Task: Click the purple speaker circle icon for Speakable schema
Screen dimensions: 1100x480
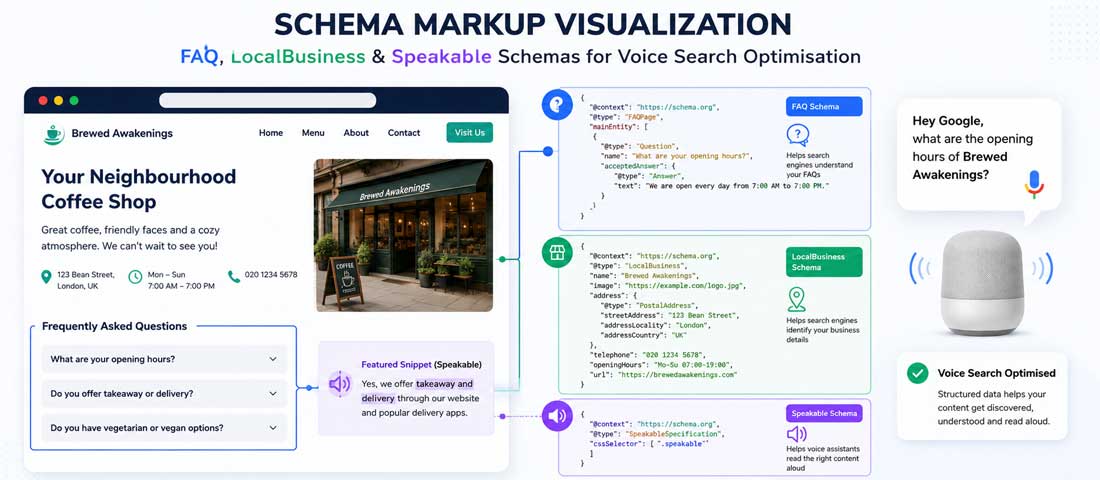Action: tap(557, 416)
